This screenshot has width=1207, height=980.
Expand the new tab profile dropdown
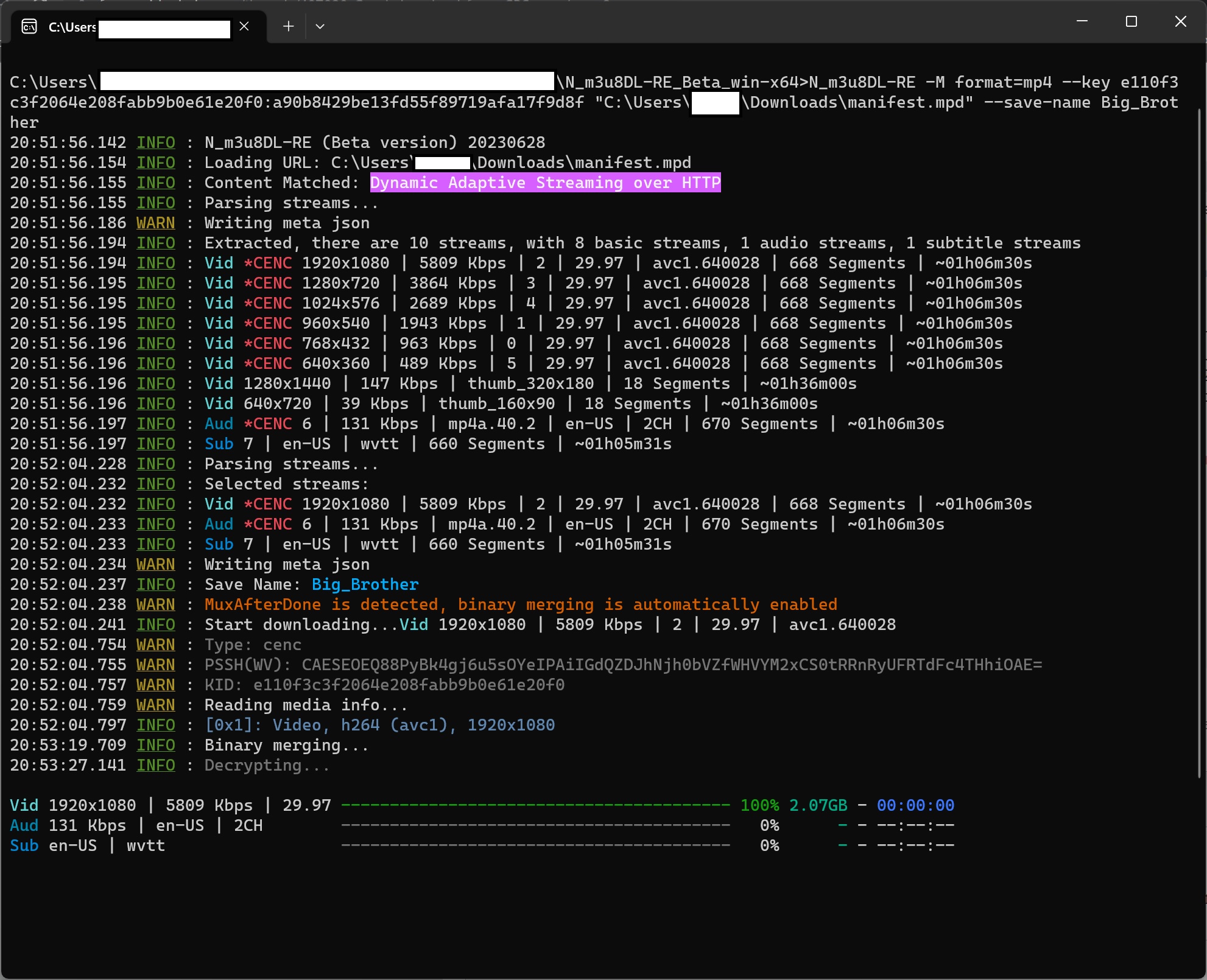(320, 26)
